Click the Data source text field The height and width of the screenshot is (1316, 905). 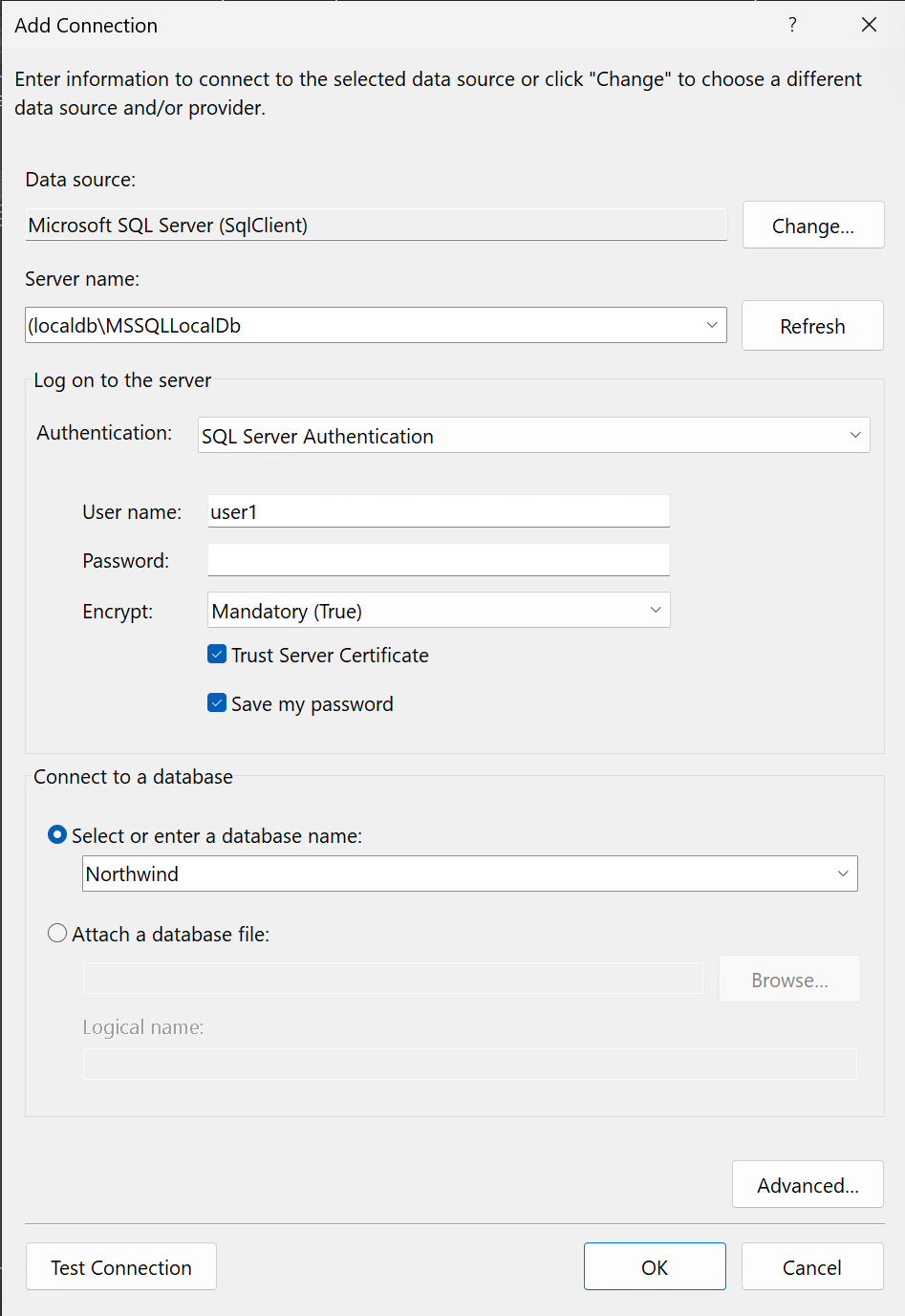tap(376, 225)
